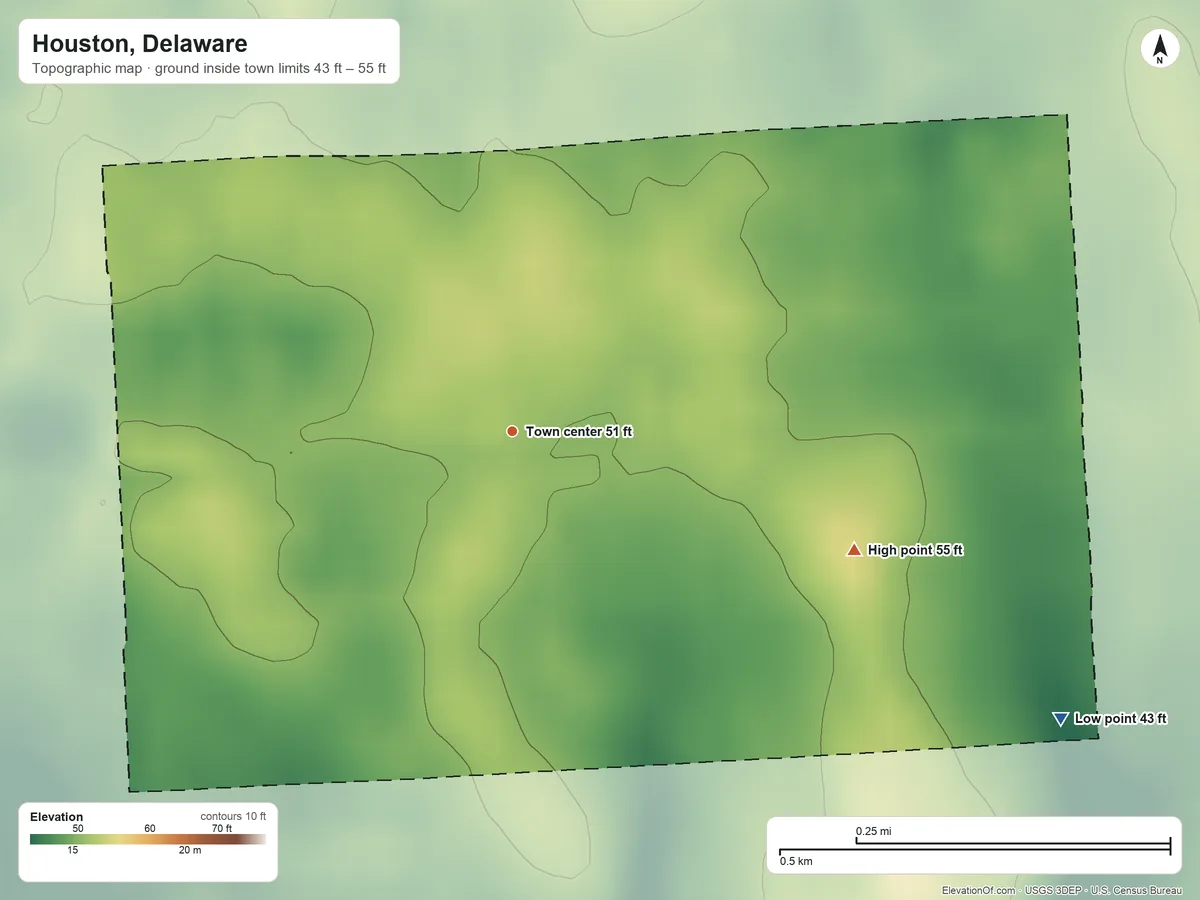Click the scale bar line
1200x900 pixels.
pos(975,849)
